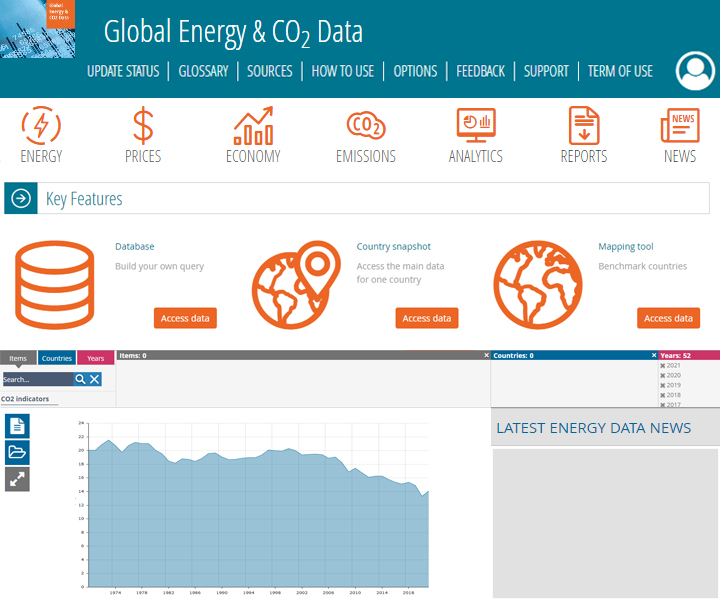Image resolution: width=720 pixels, height=600 pixels.
Task: Open the Prices dollar icon
Action: click(143, 126)
